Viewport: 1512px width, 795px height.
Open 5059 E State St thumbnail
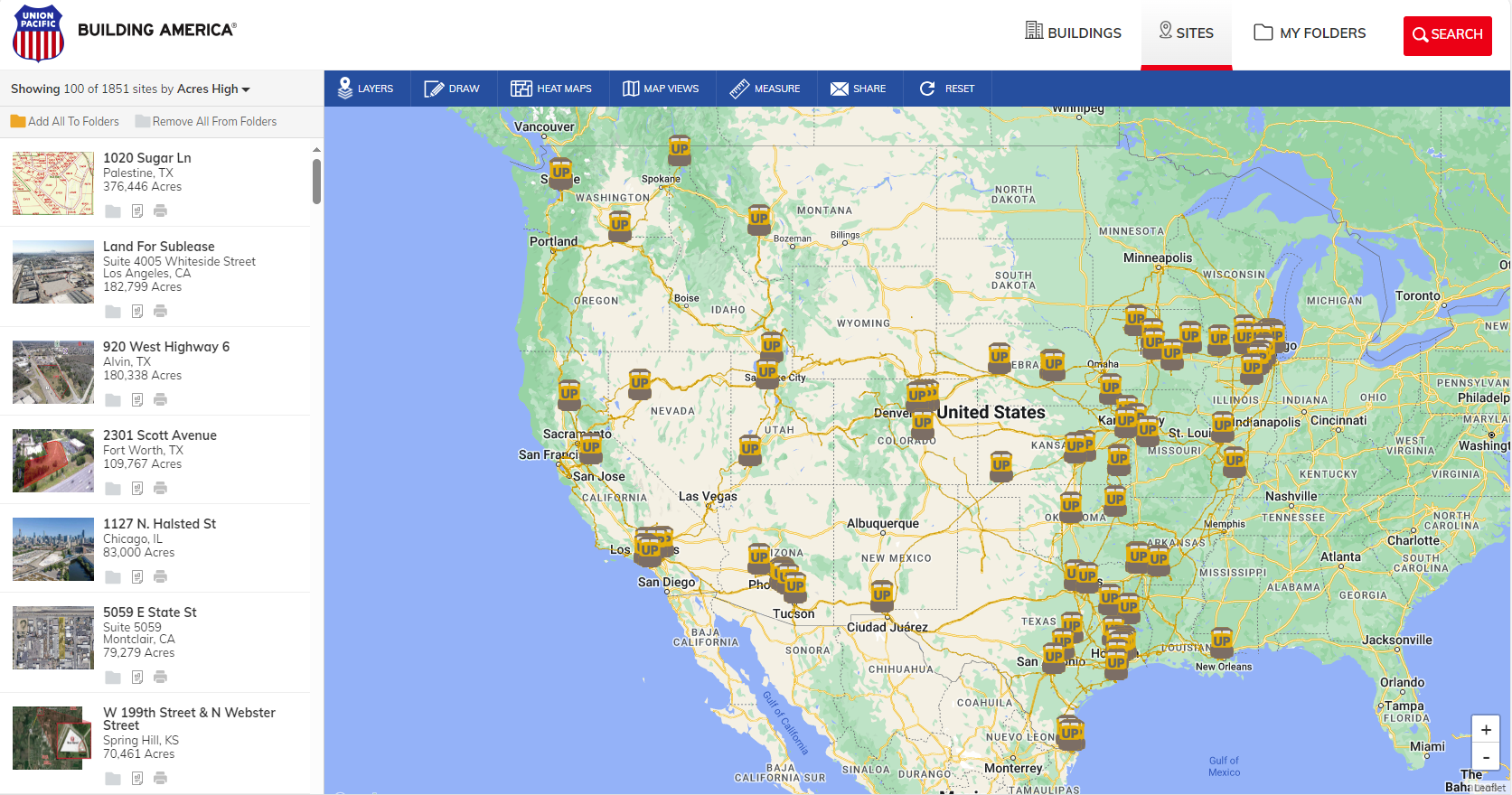point(53,638)
